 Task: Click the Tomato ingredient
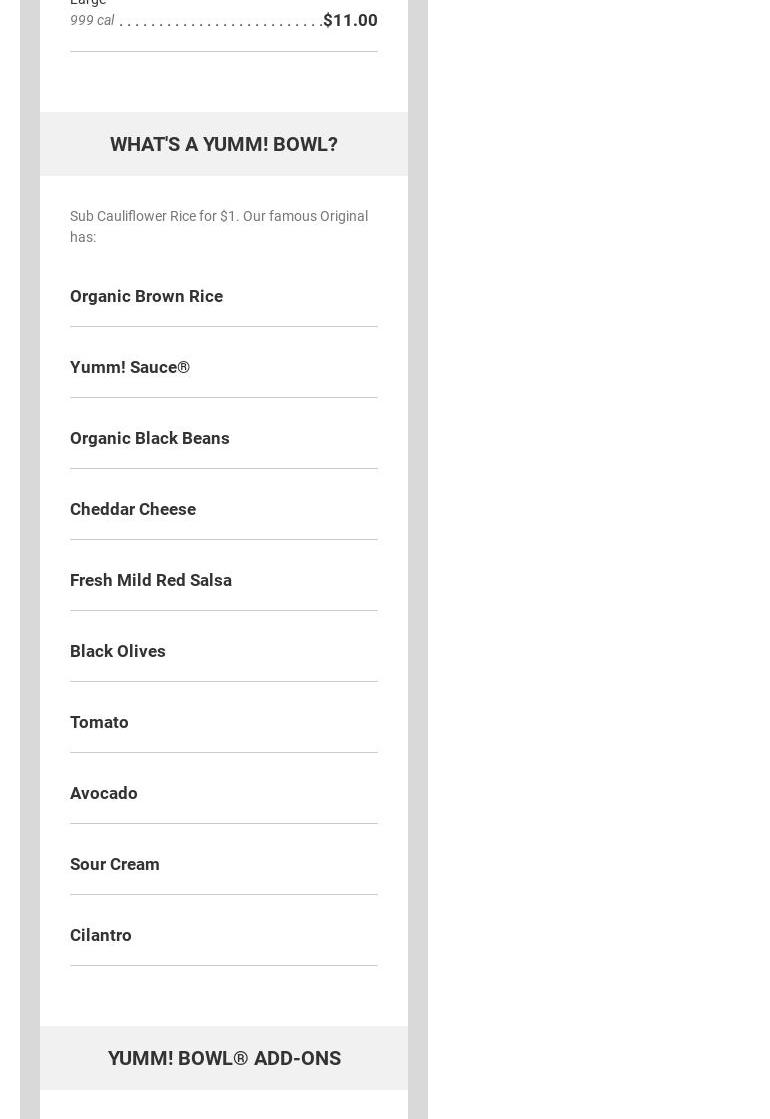point(99,722)
